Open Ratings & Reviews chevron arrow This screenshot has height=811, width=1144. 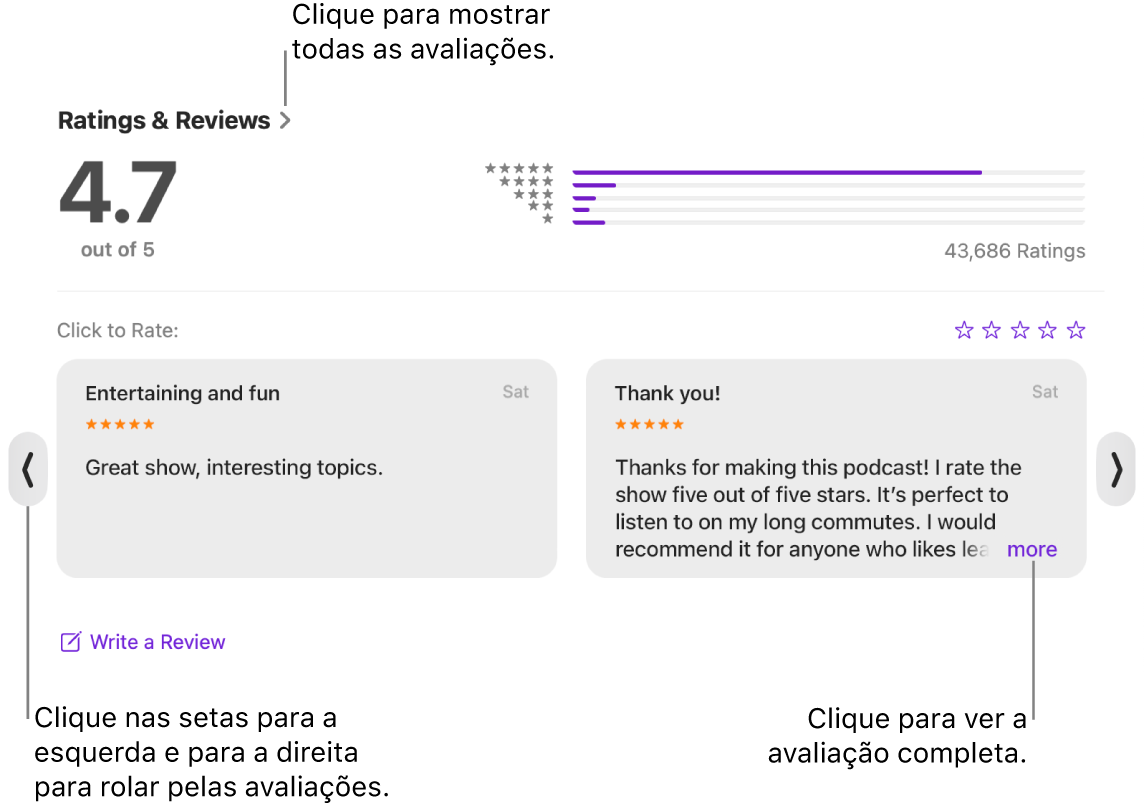click(x=285, y=121)
